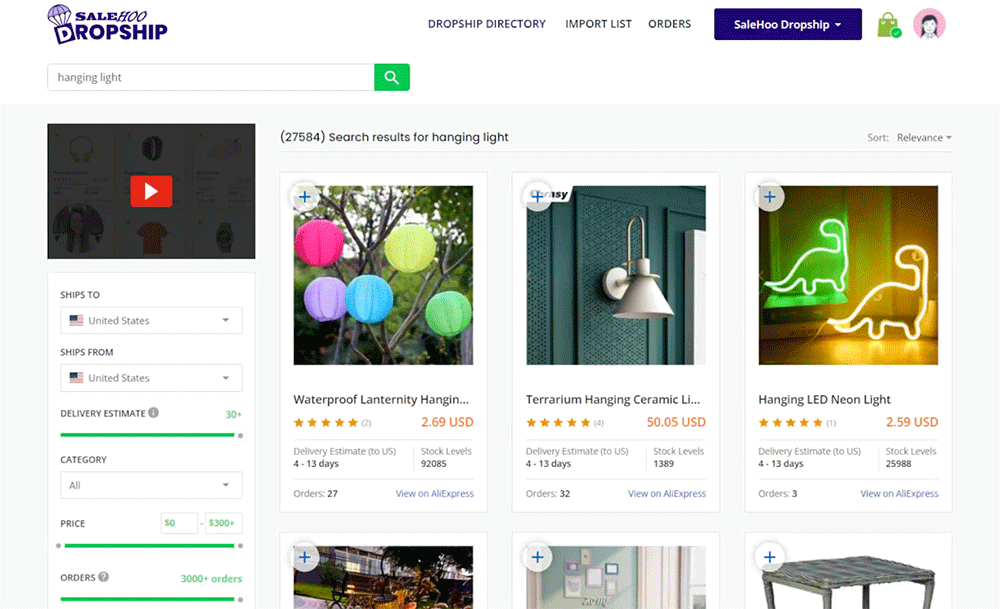Viewport: 1000px width, 609px height.
Task: Click the minimum price input field
Action: pos(179,523)
